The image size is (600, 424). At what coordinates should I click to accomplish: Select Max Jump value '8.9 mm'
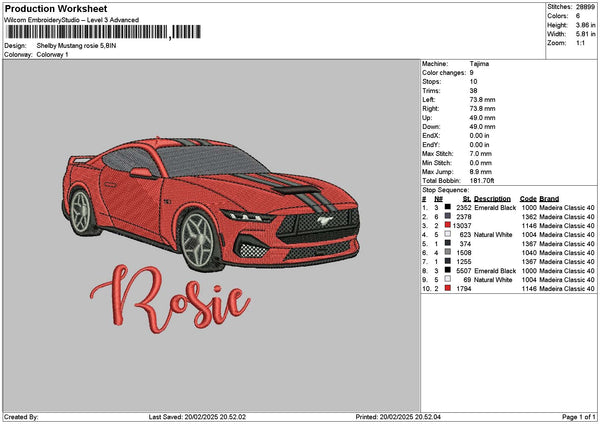point(481,172)
